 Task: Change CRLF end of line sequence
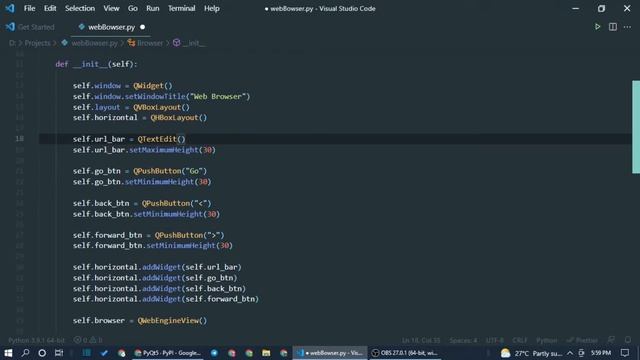(520, 340)
